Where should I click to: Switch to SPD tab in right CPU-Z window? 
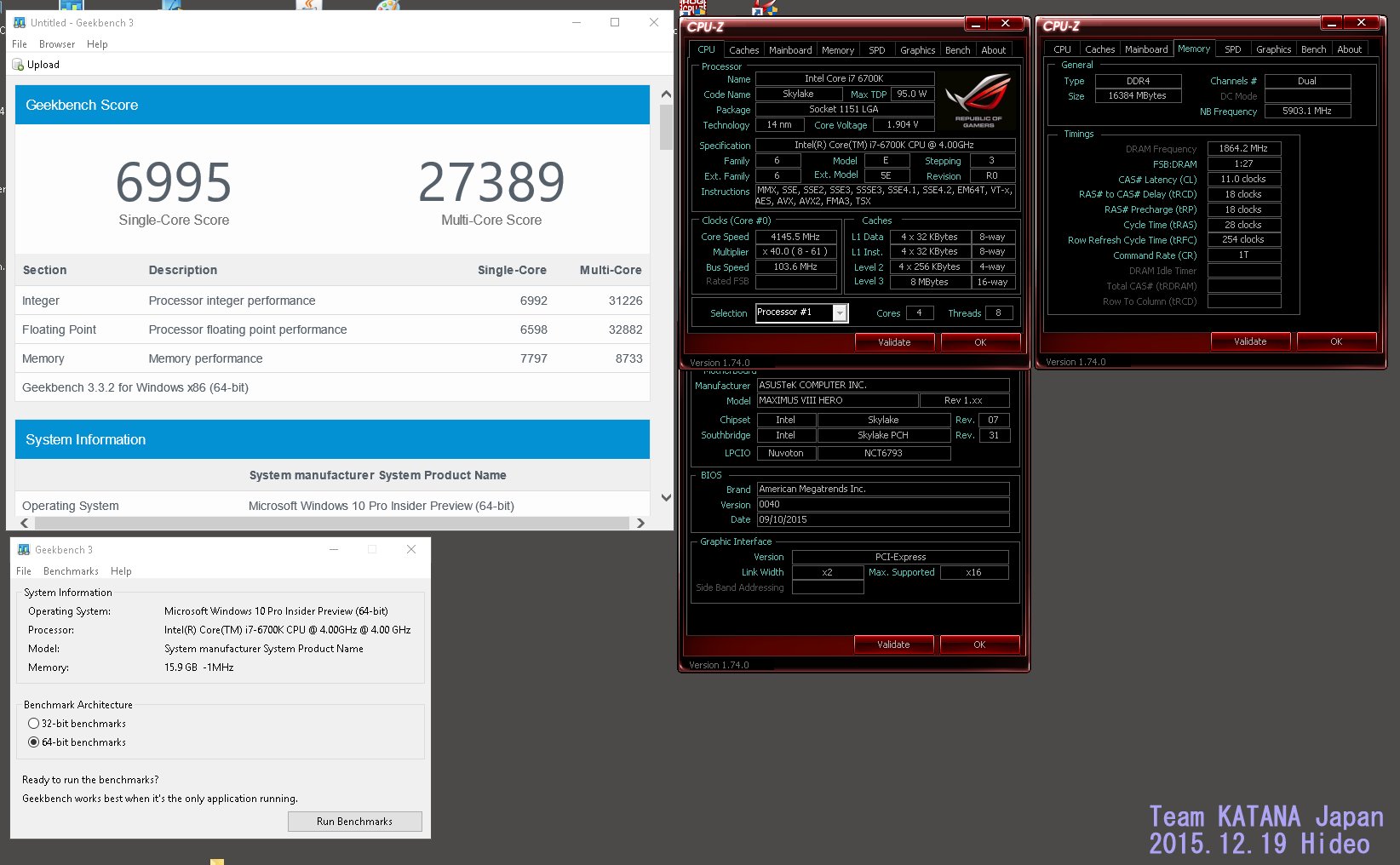pos(1232,49)
